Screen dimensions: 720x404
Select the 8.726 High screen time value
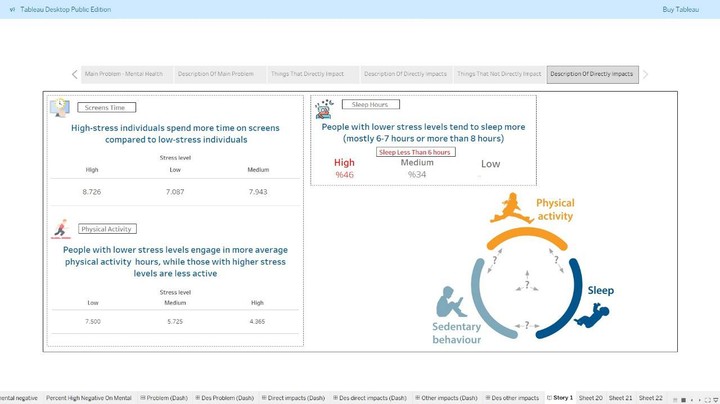point(91,192)
